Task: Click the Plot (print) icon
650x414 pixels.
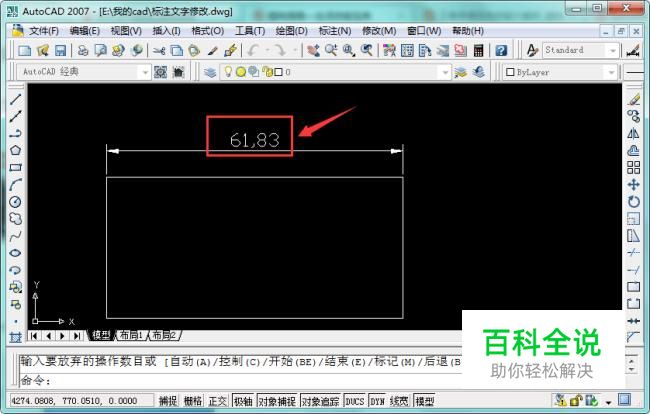Action: pos(82,51)
